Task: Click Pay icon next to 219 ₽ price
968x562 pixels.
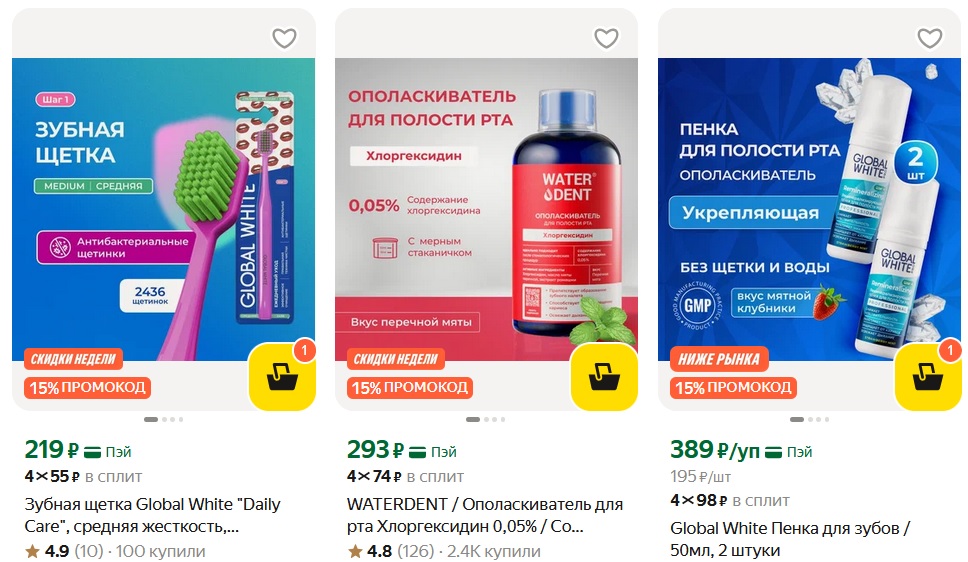Action: pyautogui.click(x=107, y=452)
